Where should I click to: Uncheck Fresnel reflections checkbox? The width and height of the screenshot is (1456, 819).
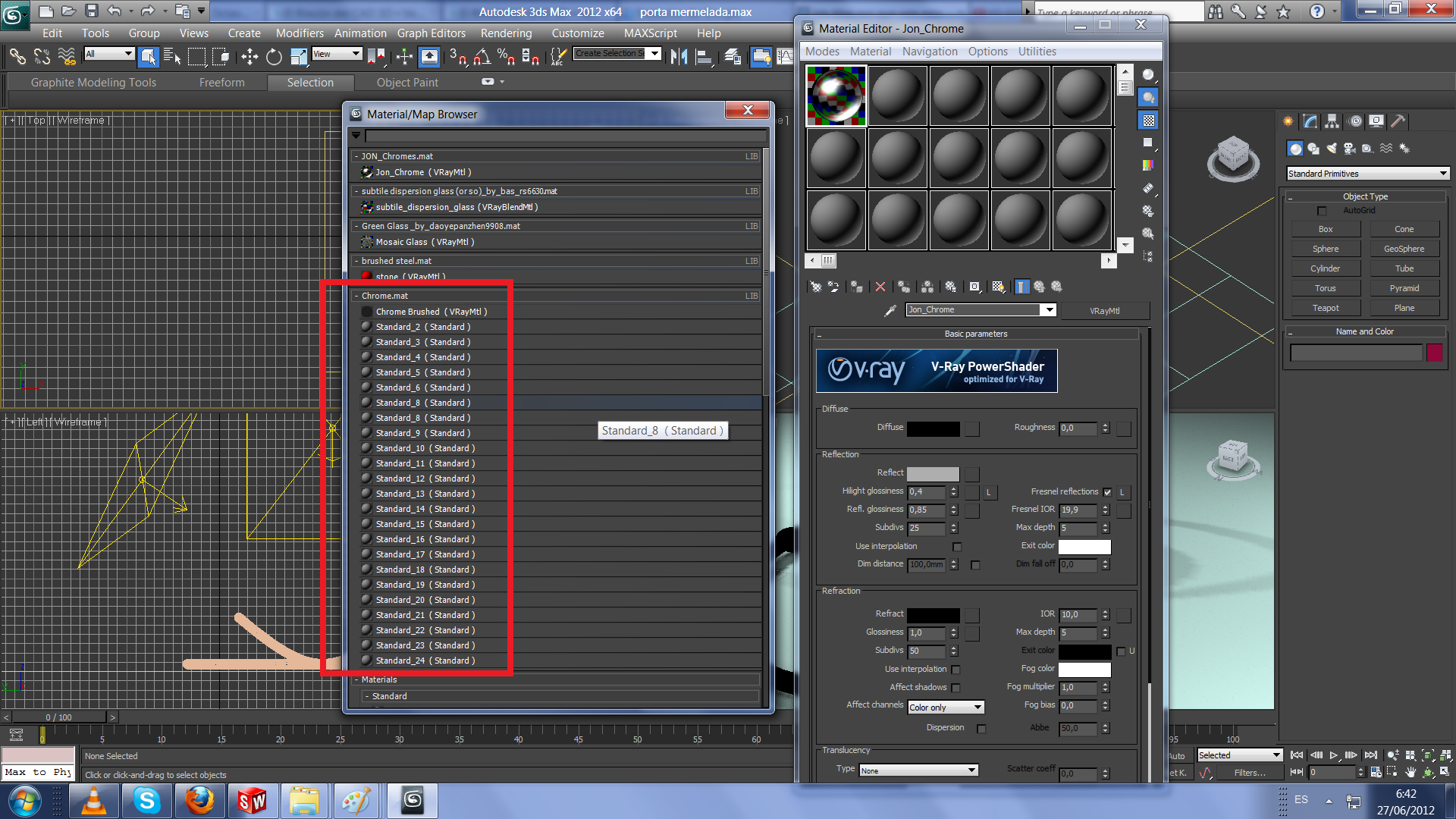coord(1107,492)
